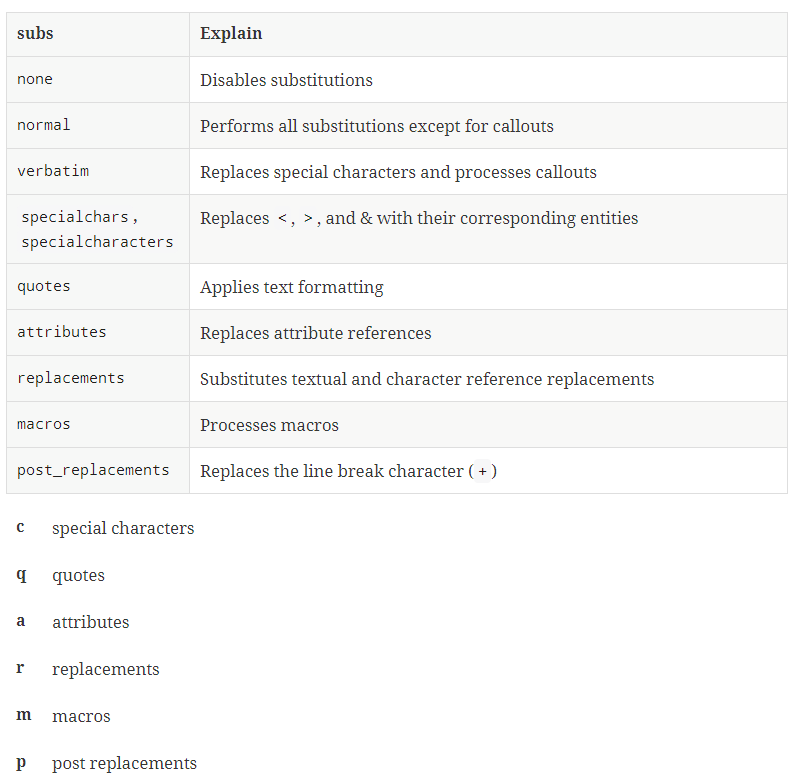Click 'Replaces attribute references' description

(x=315, y=333)
